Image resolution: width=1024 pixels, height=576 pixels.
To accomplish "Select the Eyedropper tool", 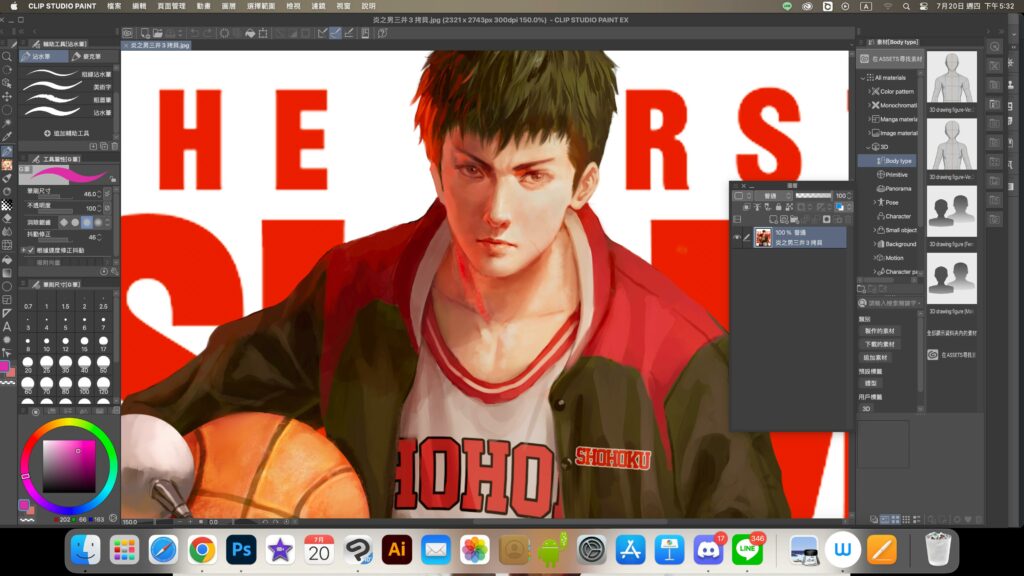I will 7,136.
